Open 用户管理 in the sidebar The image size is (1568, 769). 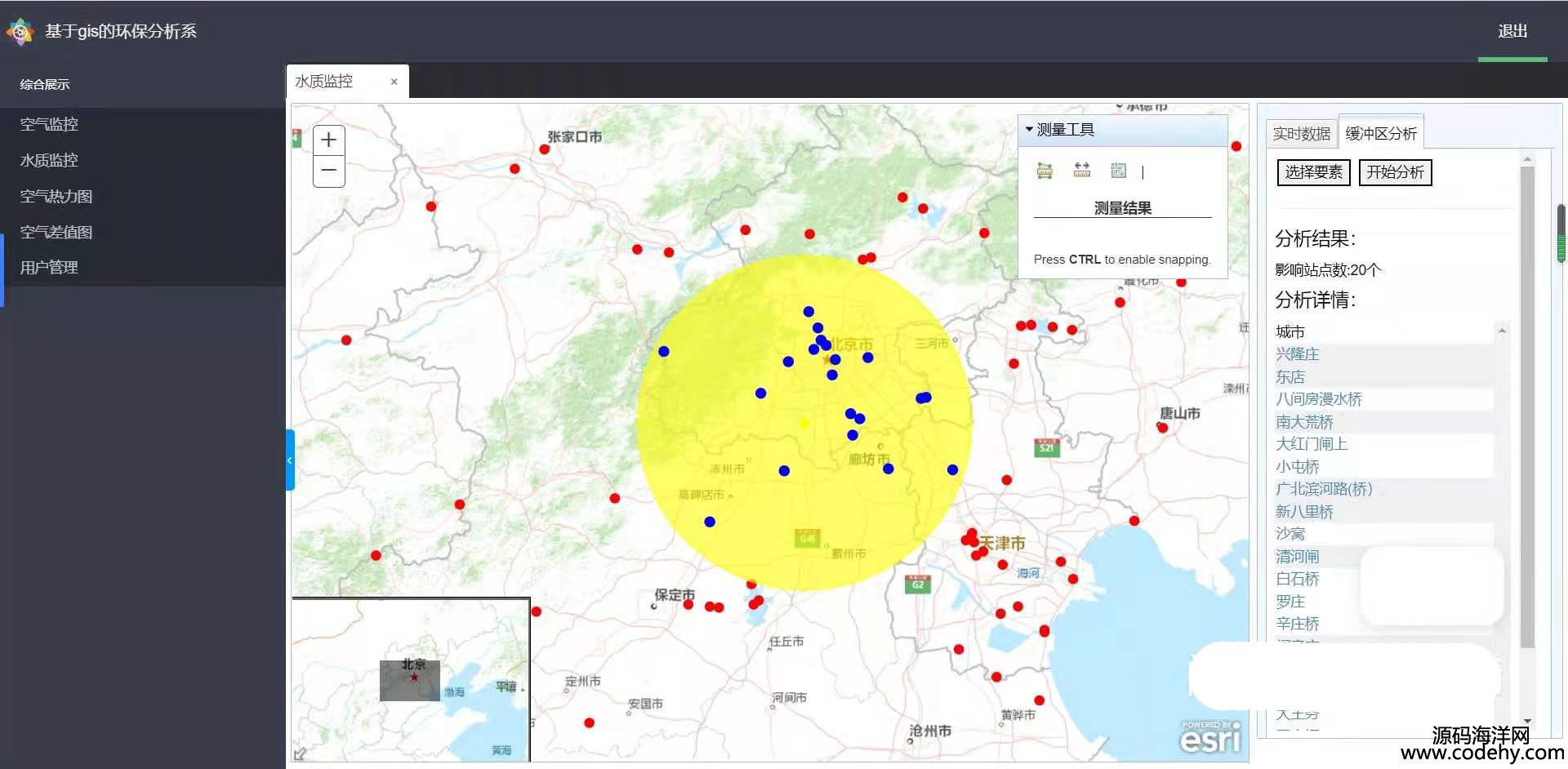pyautogui.click(x=49, y=267)
